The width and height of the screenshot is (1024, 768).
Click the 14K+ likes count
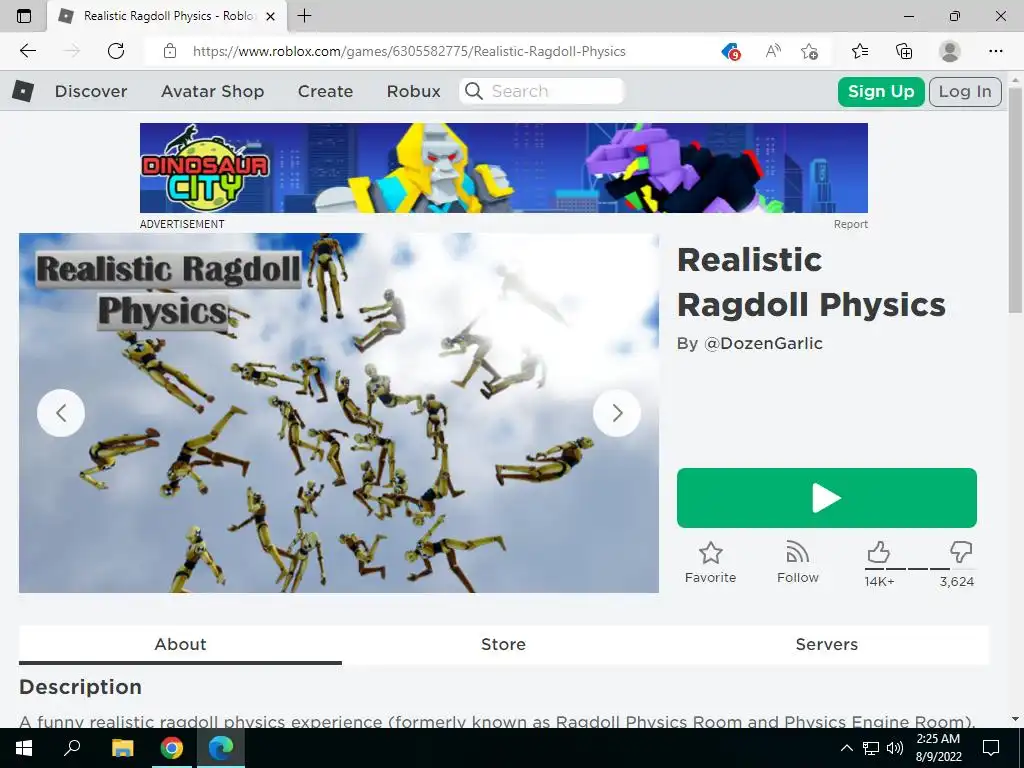879,581
